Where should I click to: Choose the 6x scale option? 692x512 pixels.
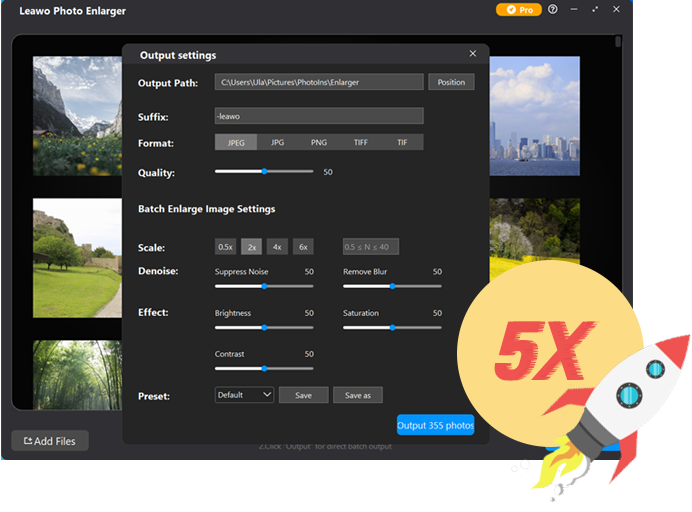pyautogui.click(x=303, y=247)
